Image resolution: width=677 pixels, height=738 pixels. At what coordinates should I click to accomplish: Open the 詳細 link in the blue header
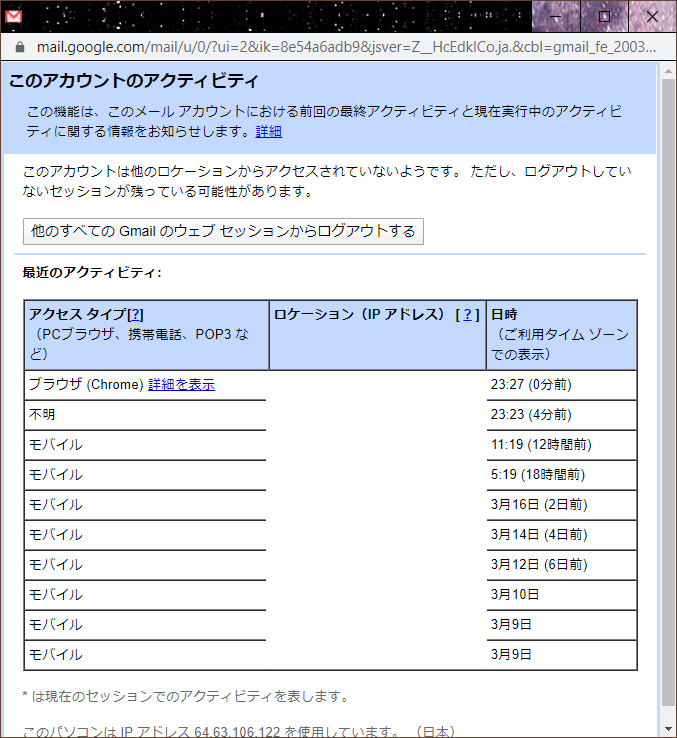click(x=268, y=131)
